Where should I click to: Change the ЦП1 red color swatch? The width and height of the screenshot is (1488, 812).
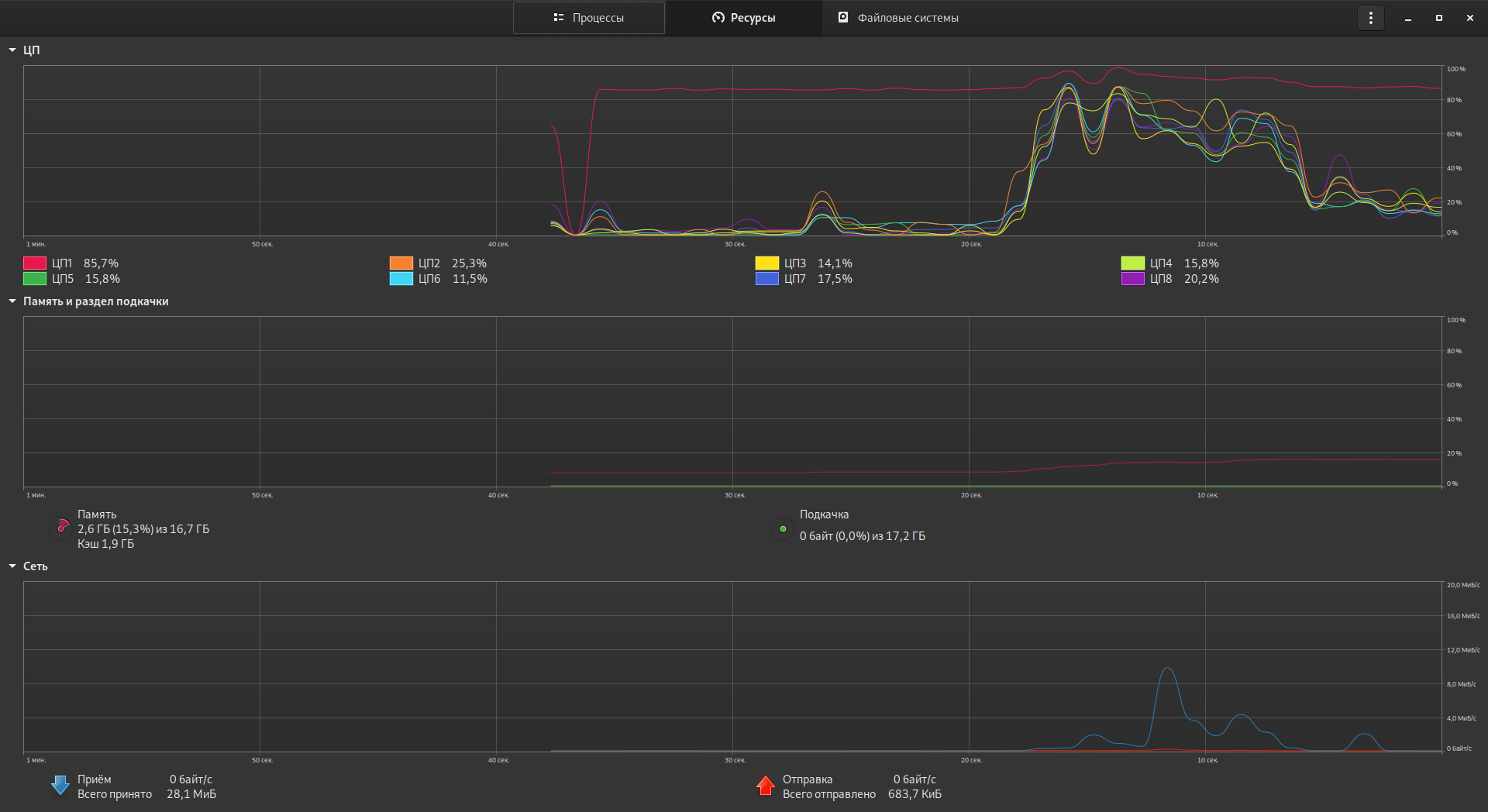[x=35, y=263]
